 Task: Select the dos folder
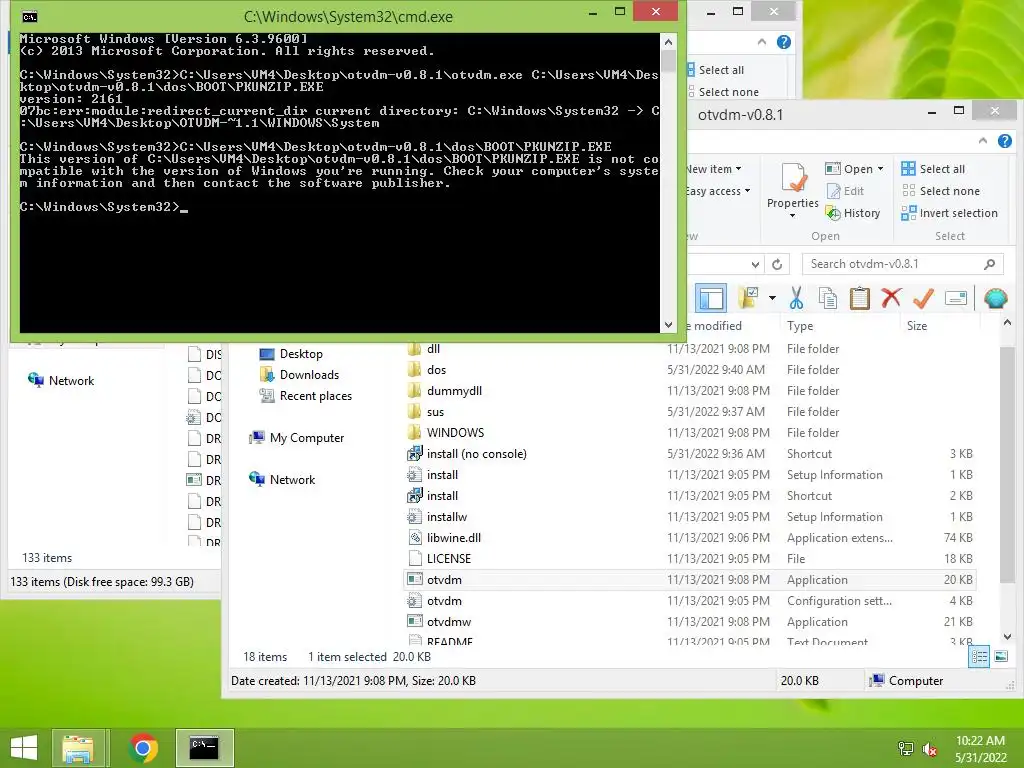click(x=436, y=370)
